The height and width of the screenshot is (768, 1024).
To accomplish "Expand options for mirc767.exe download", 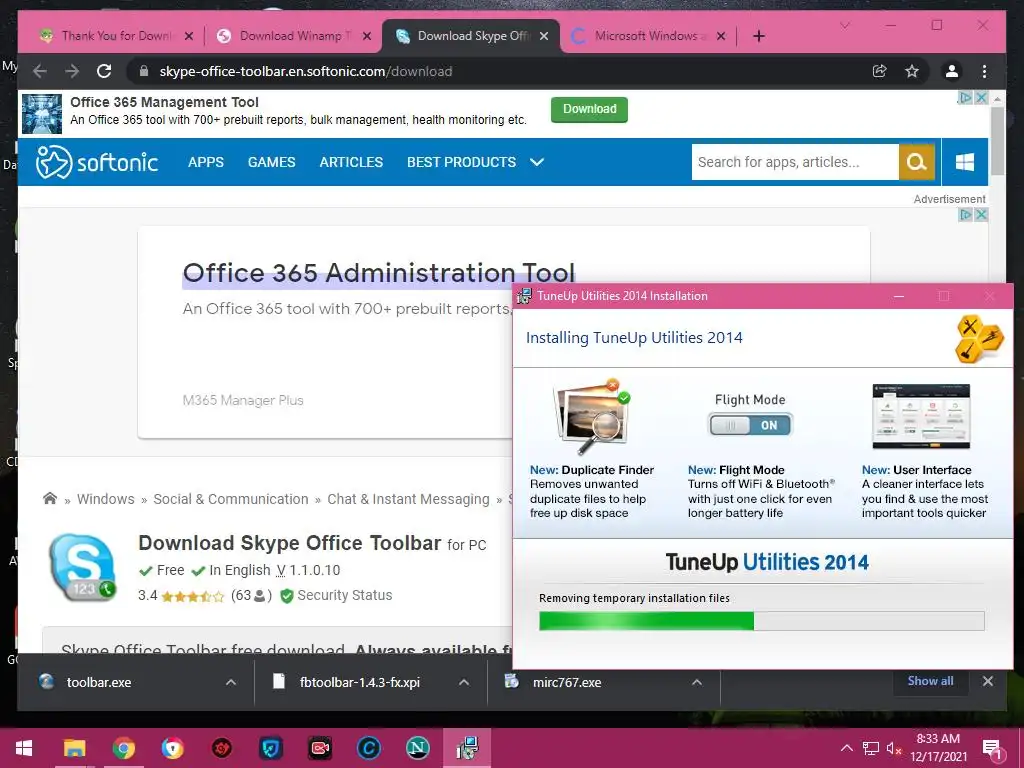I will point(697,682).
